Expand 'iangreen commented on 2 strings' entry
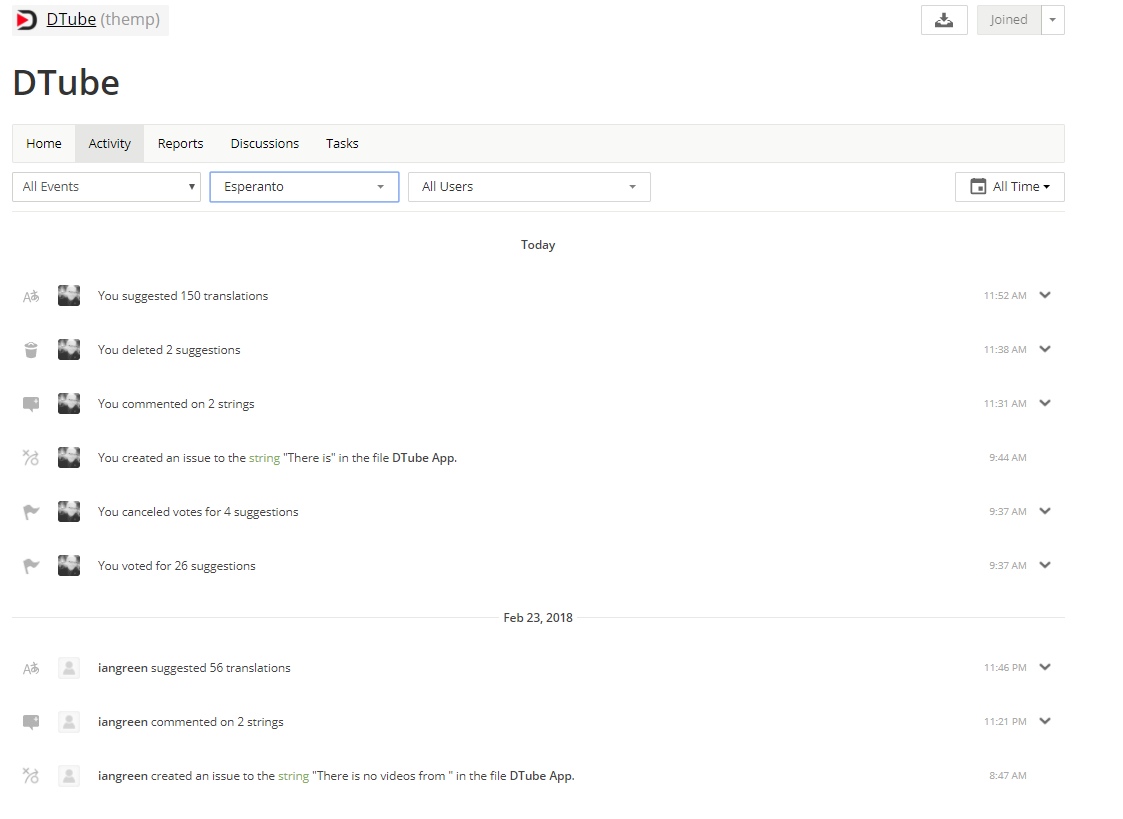The width and height of the screenshot is (1123, 819). point(1045,721)
